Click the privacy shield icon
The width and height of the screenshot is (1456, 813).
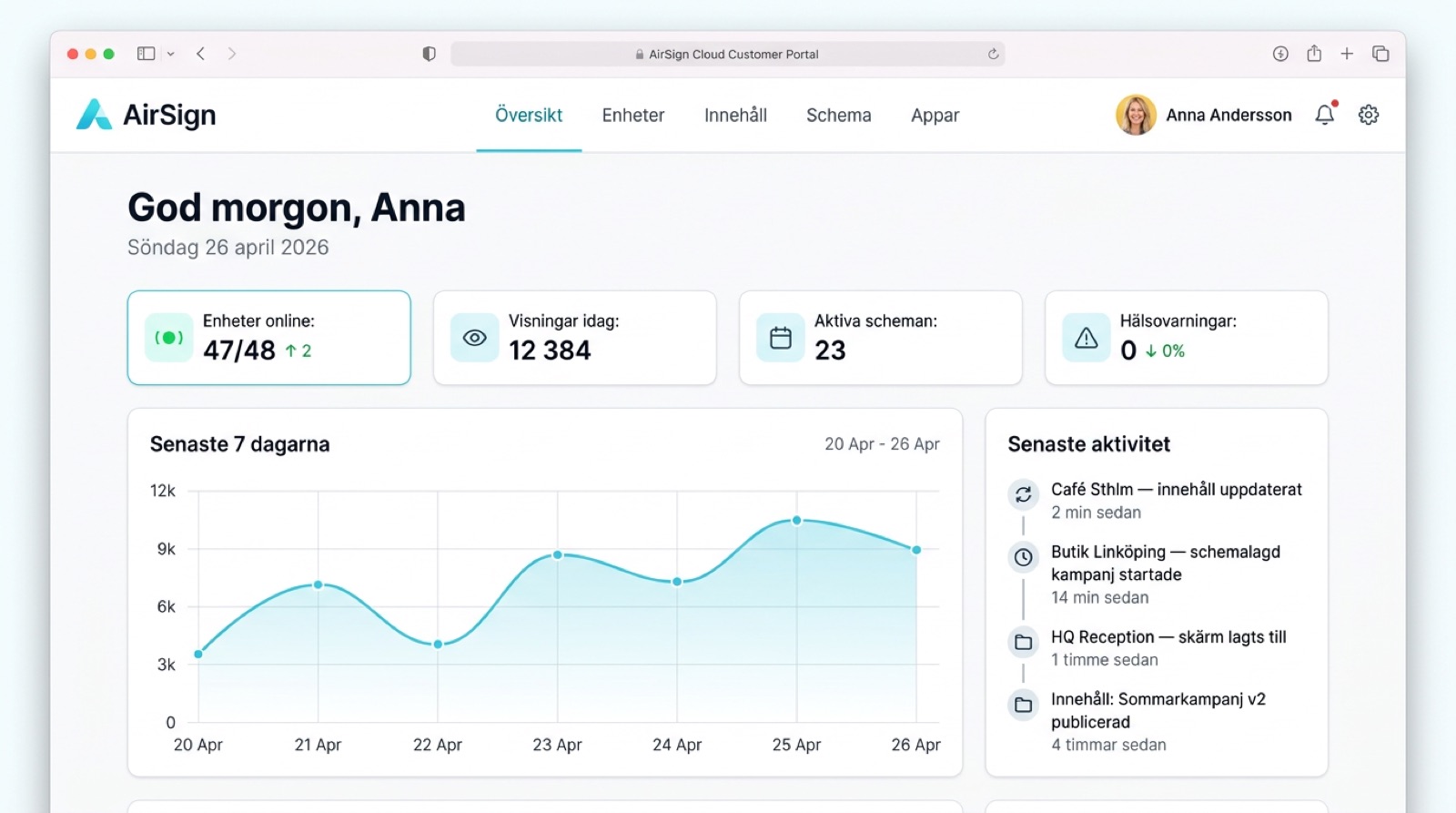pyautogui.click(x=429, y=54)
